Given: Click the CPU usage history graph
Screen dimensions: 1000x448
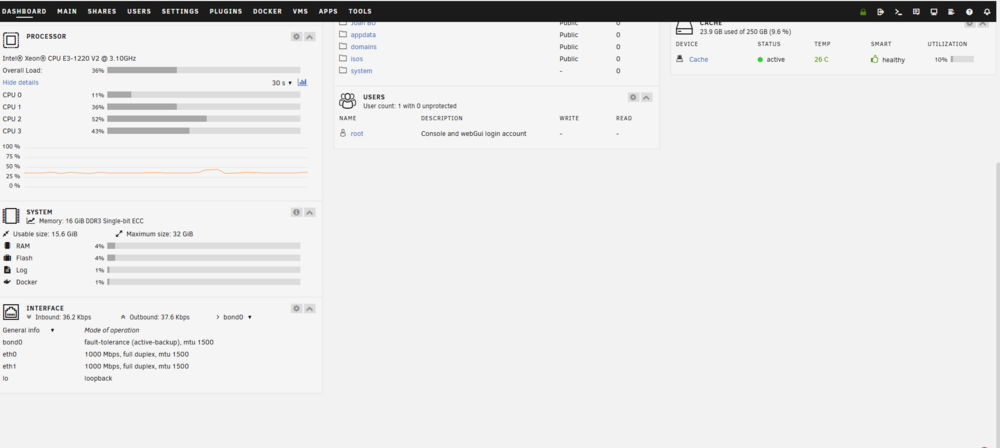Looking at the screenshot, I should point(166,166).
